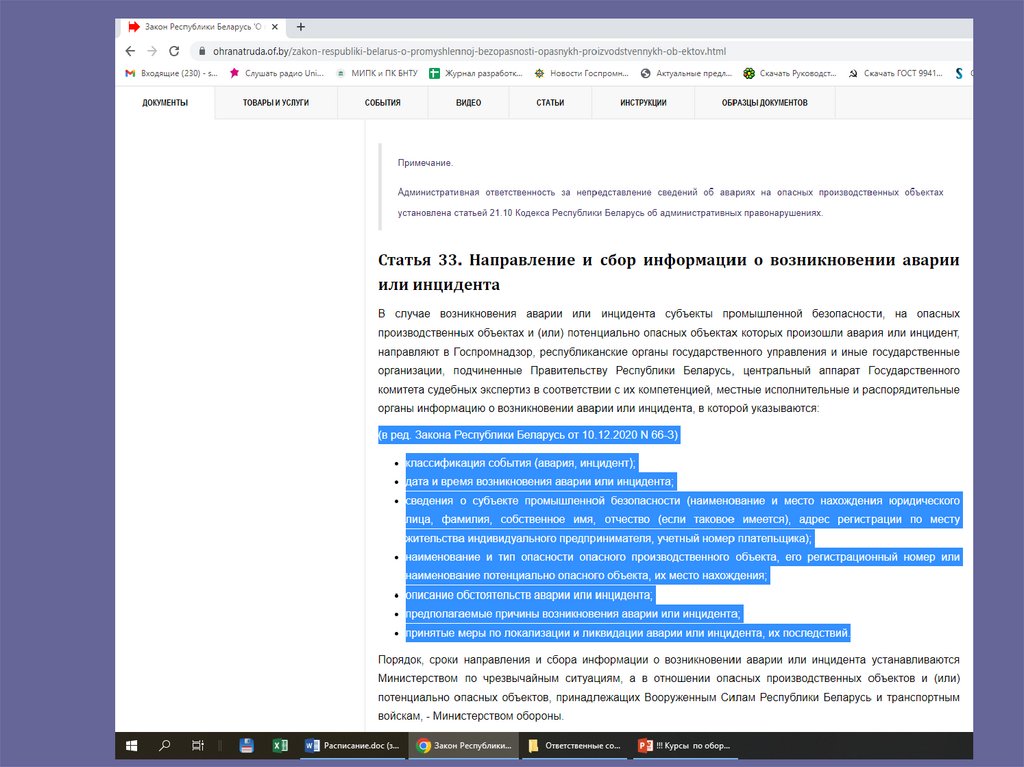Viewport: 1024px width, 767px height.
Task: Switch to Word Расписание.doc window
Action: coord(353,745)
